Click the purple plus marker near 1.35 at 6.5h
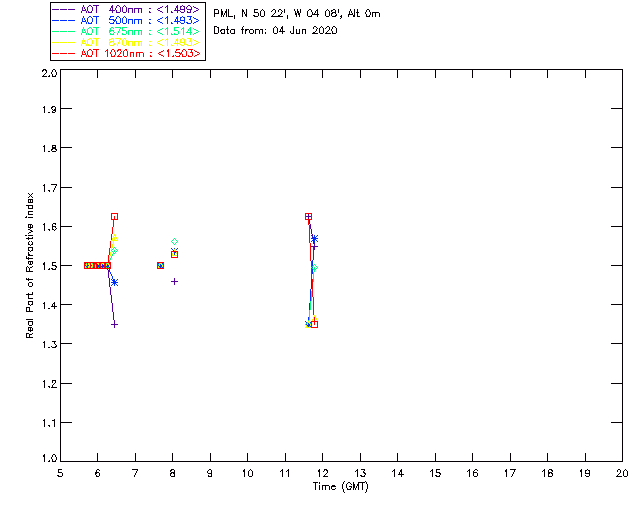 point(115,325)
